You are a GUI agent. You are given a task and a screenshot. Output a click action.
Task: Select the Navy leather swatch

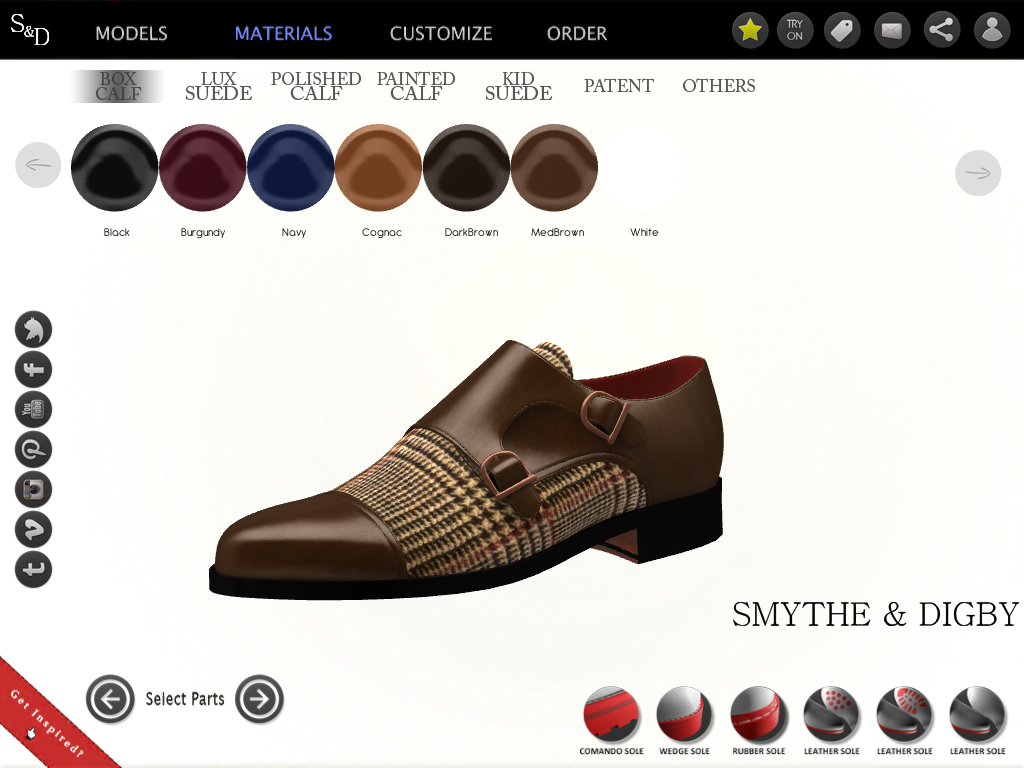[x=291, y=167]
